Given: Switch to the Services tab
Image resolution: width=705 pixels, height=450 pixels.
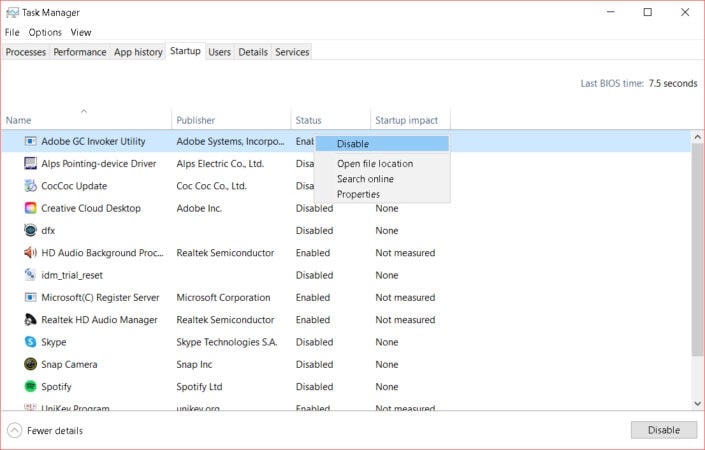Looking at the screenshot, I should point(292,52).
